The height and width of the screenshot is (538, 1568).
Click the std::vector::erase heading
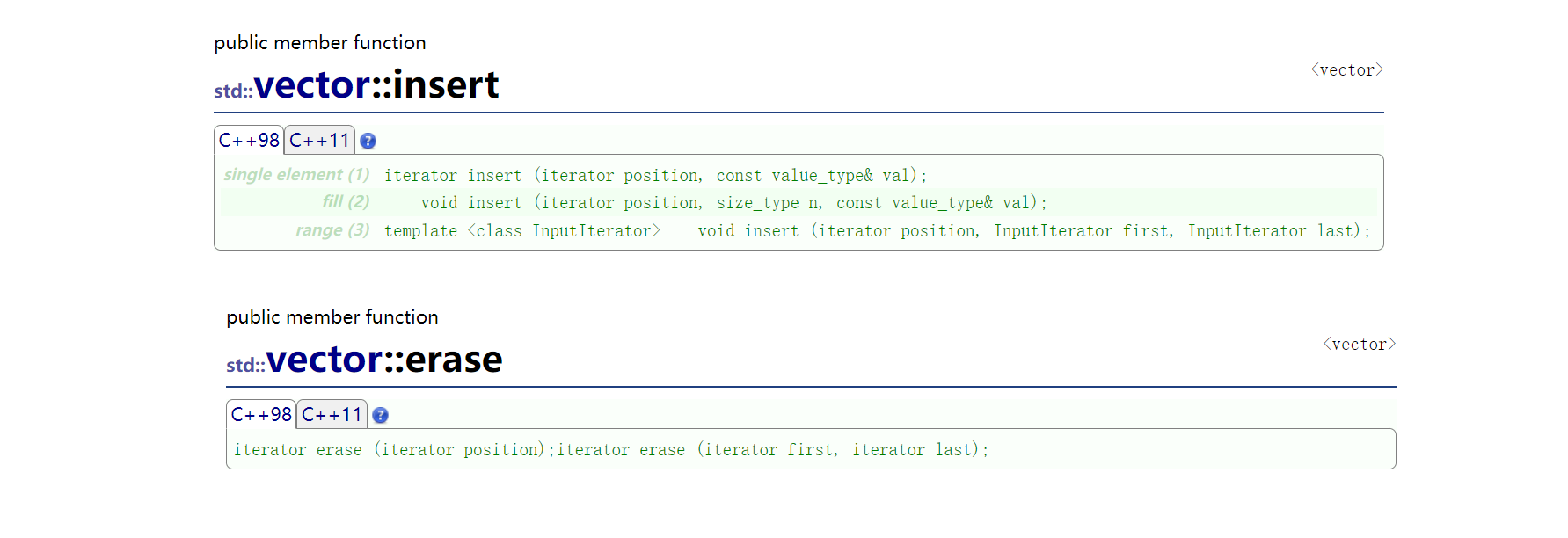click(x=383, y=360)
